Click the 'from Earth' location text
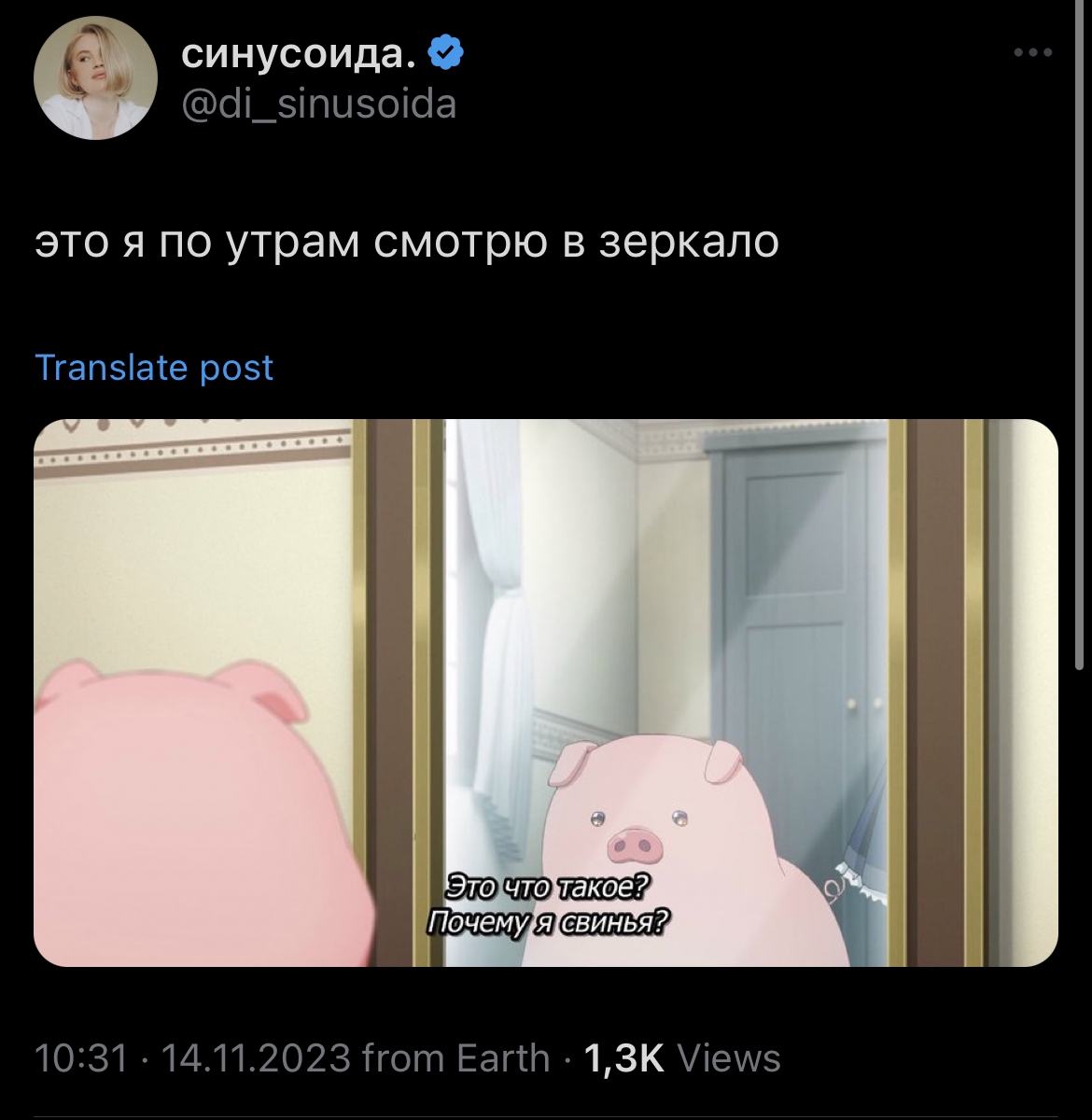This screenshot has height=1120, width=1092. click(455, 1058)
